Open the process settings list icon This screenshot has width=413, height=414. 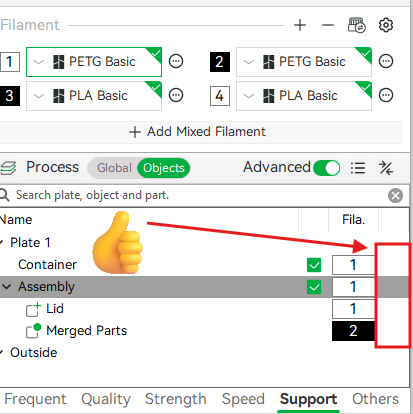[x=358, y=168]
